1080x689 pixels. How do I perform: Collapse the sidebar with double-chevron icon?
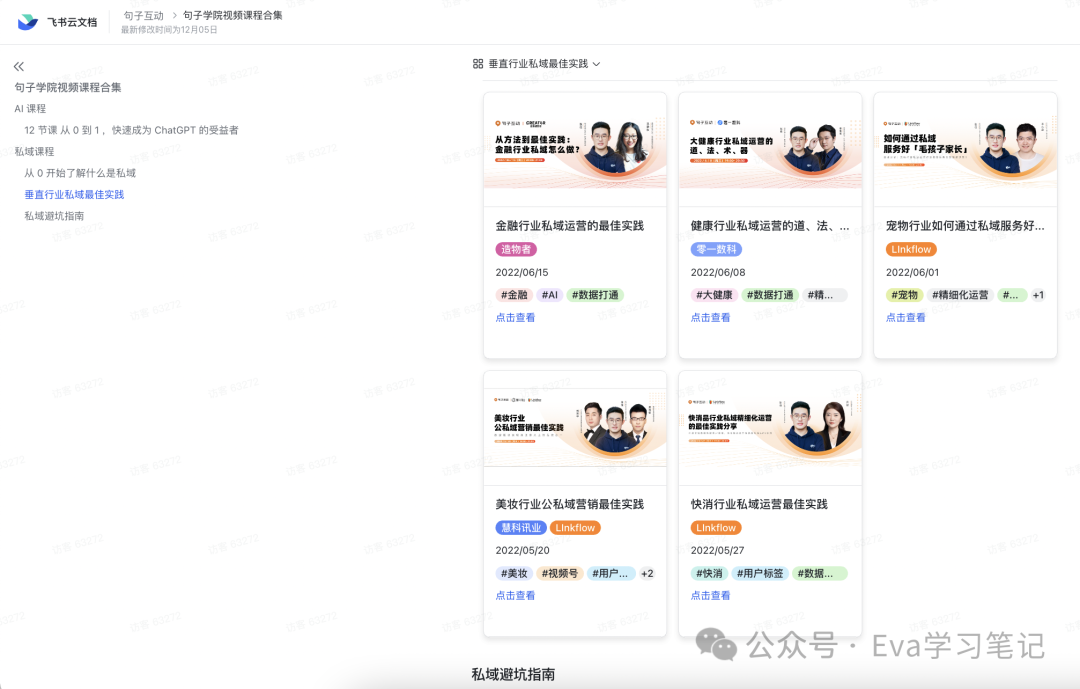(18, 66)
